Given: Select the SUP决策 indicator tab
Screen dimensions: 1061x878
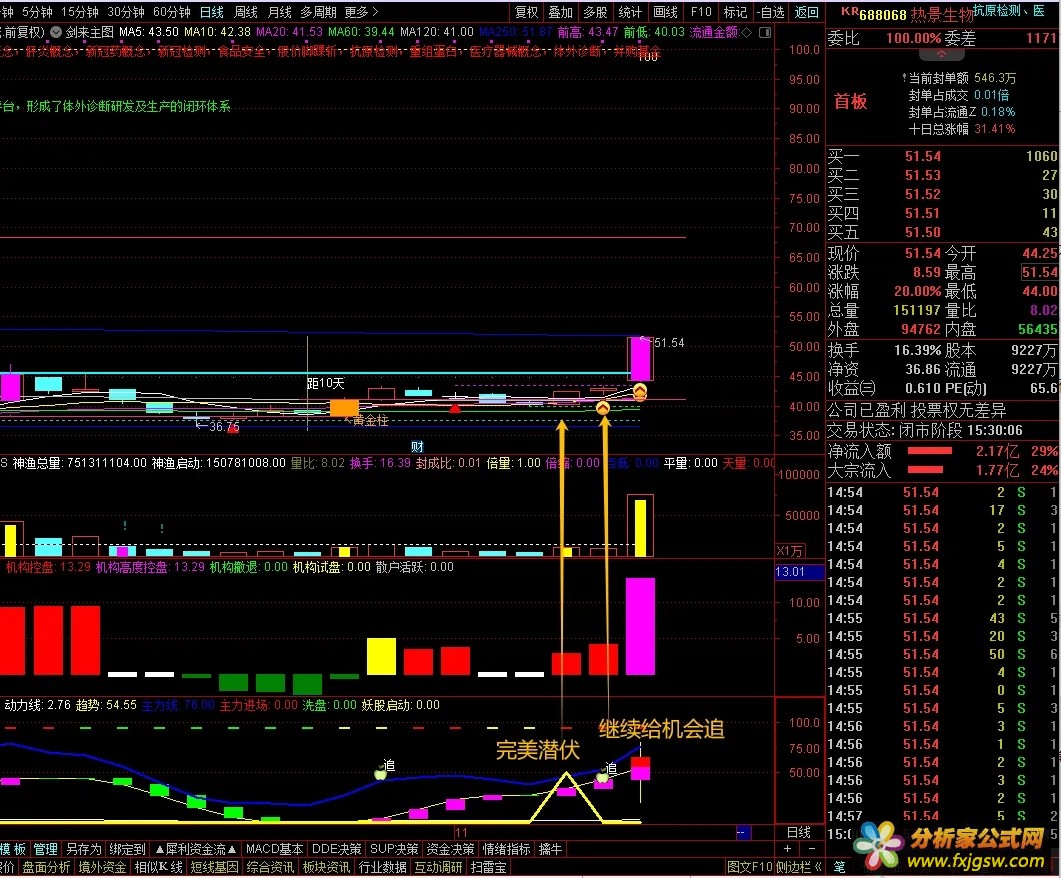Looking at the screenshot, I should [394, 849].
